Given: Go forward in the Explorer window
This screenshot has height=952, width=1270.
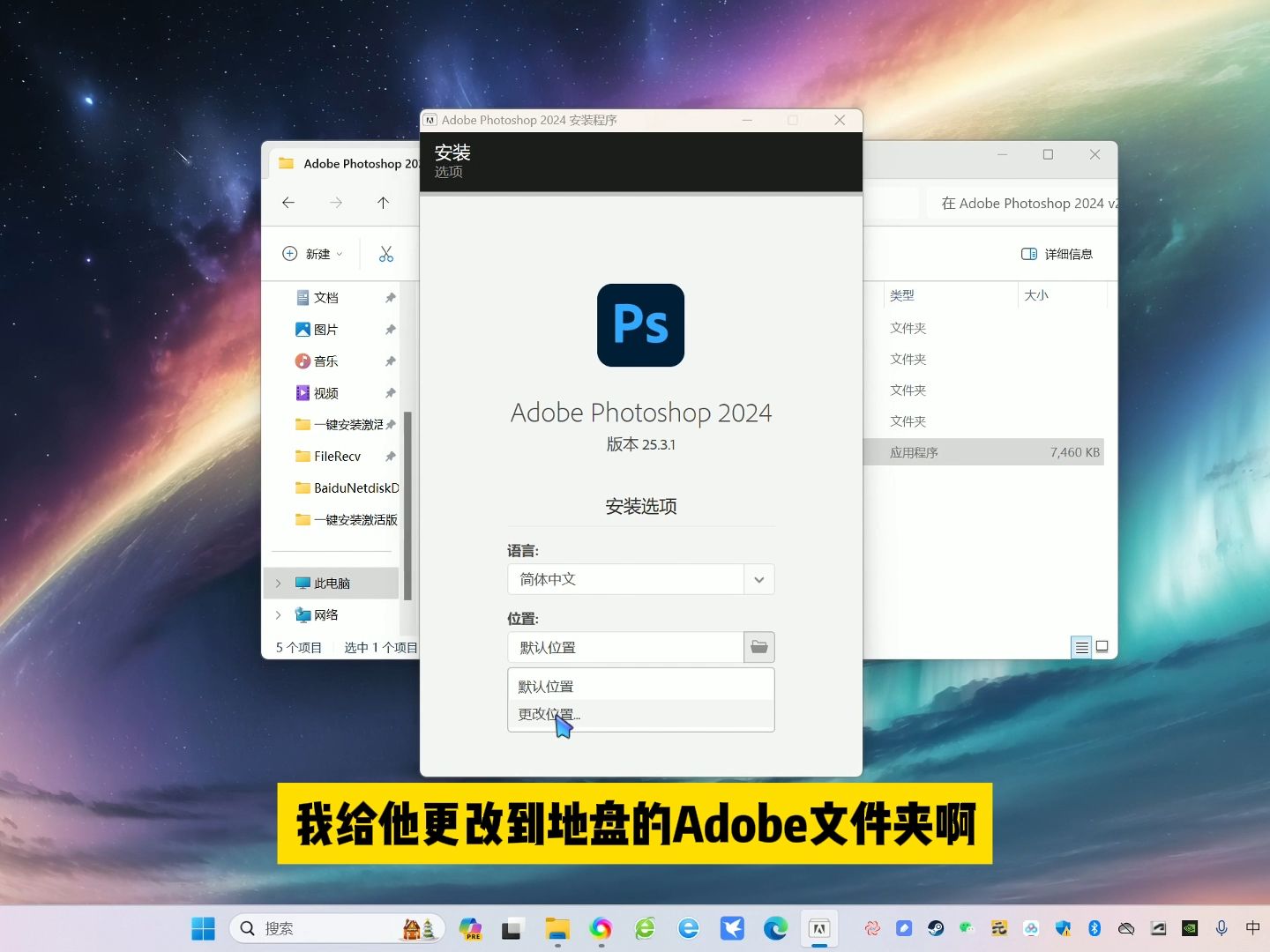Looking at the screenshot, I should [336, 203].
